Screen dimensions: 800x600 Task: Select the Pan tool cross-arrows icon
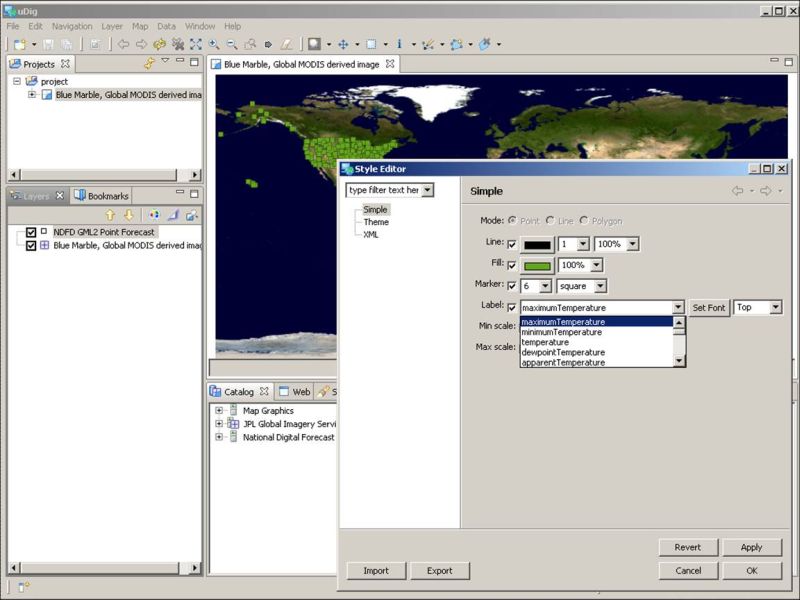click(x=343, y=44)
